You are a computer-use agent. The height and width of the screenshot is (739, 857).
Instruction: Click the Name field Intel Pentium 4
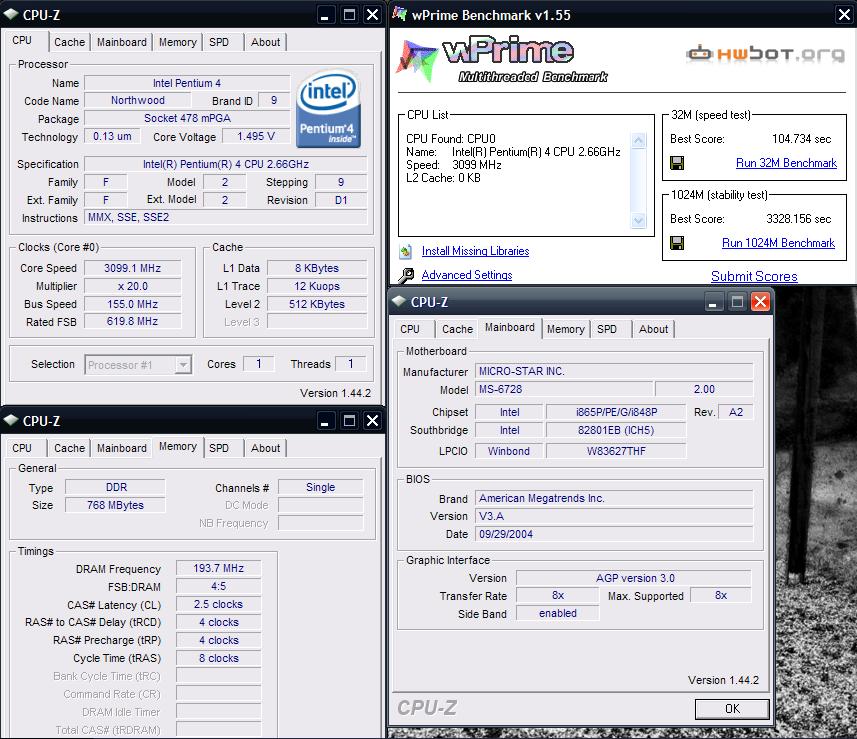coord(187,83)
